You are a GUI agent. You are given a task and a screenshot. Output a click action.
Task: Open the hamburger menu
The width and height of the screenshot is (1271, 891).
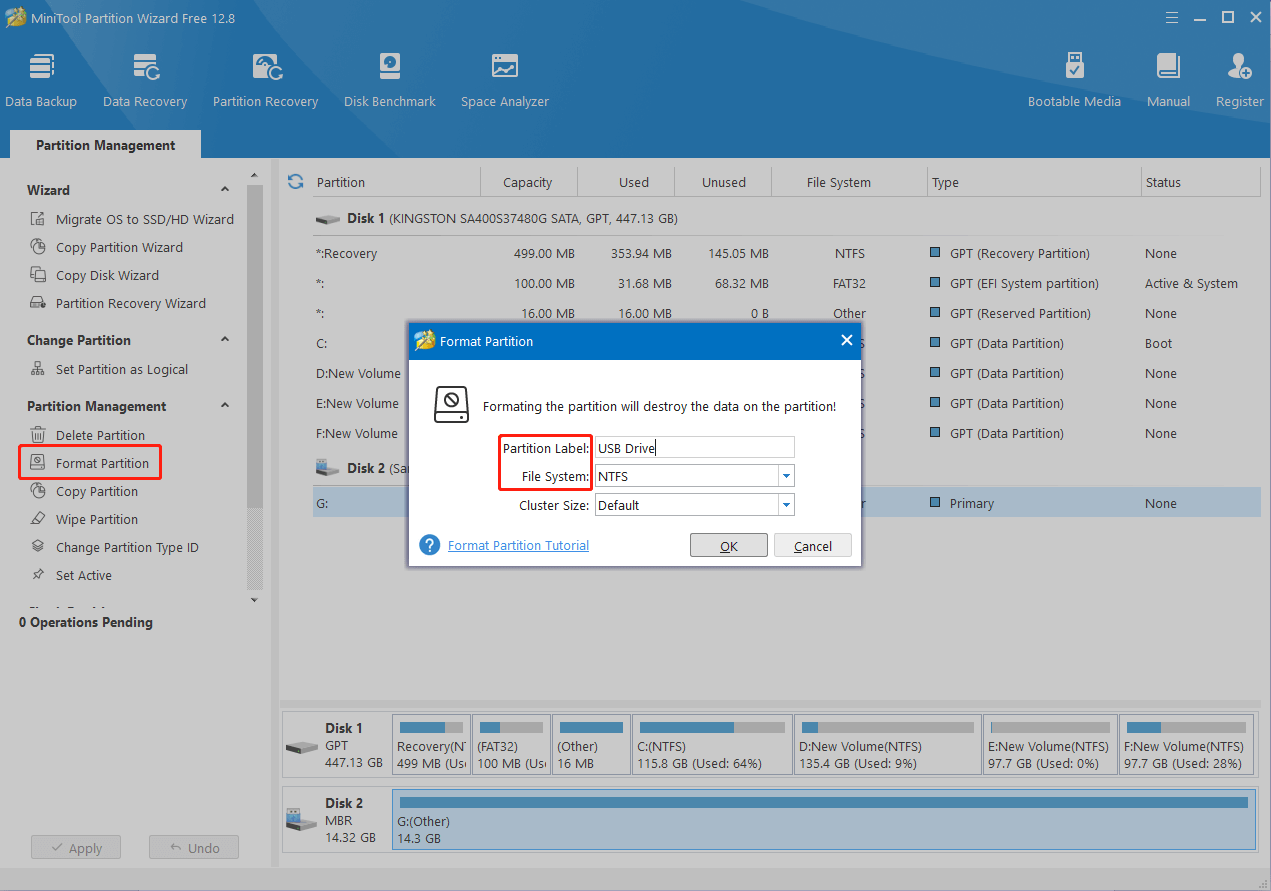point(1171,17)
